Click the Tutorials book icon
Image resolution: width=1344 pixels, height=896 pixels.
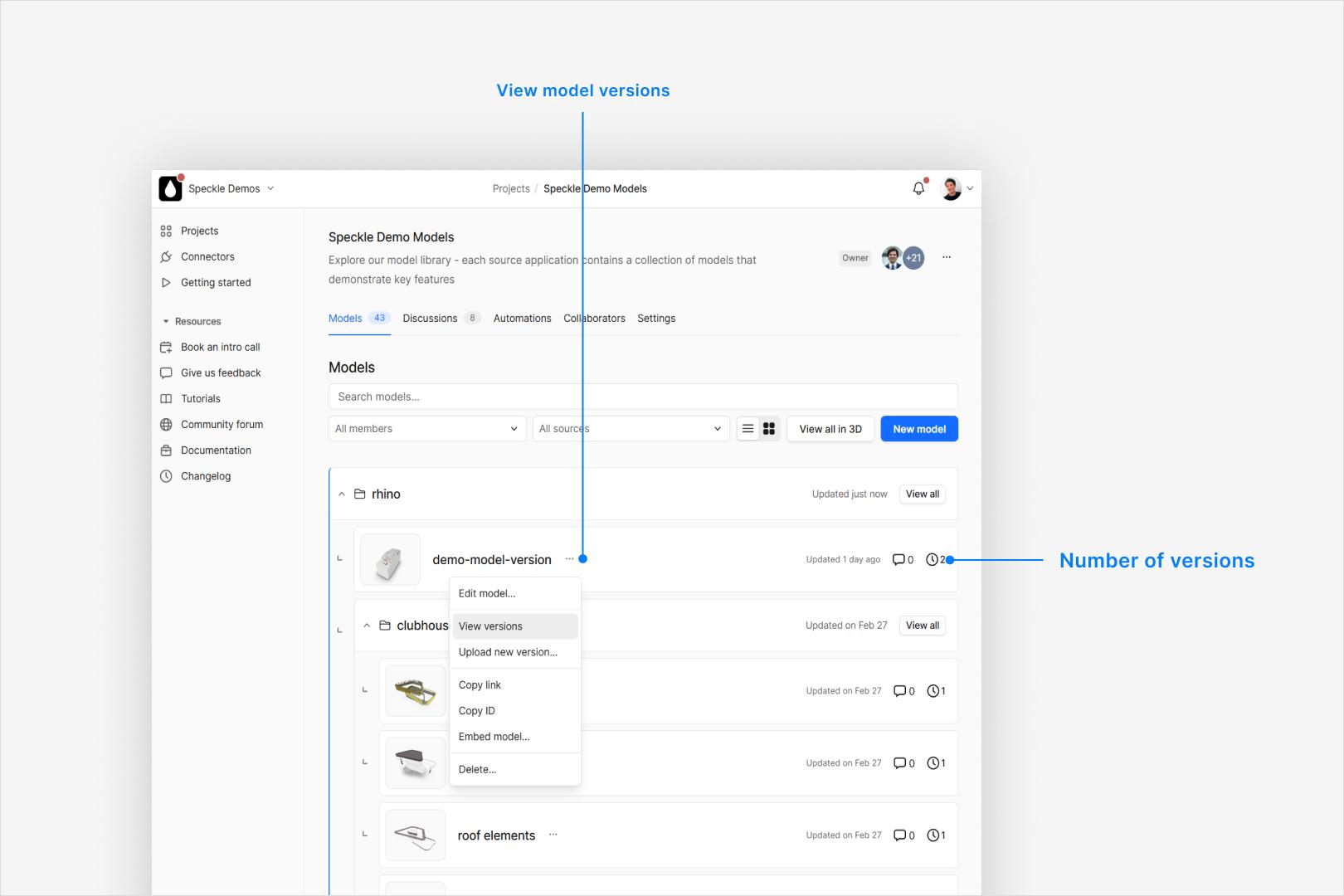pos(166,398)
